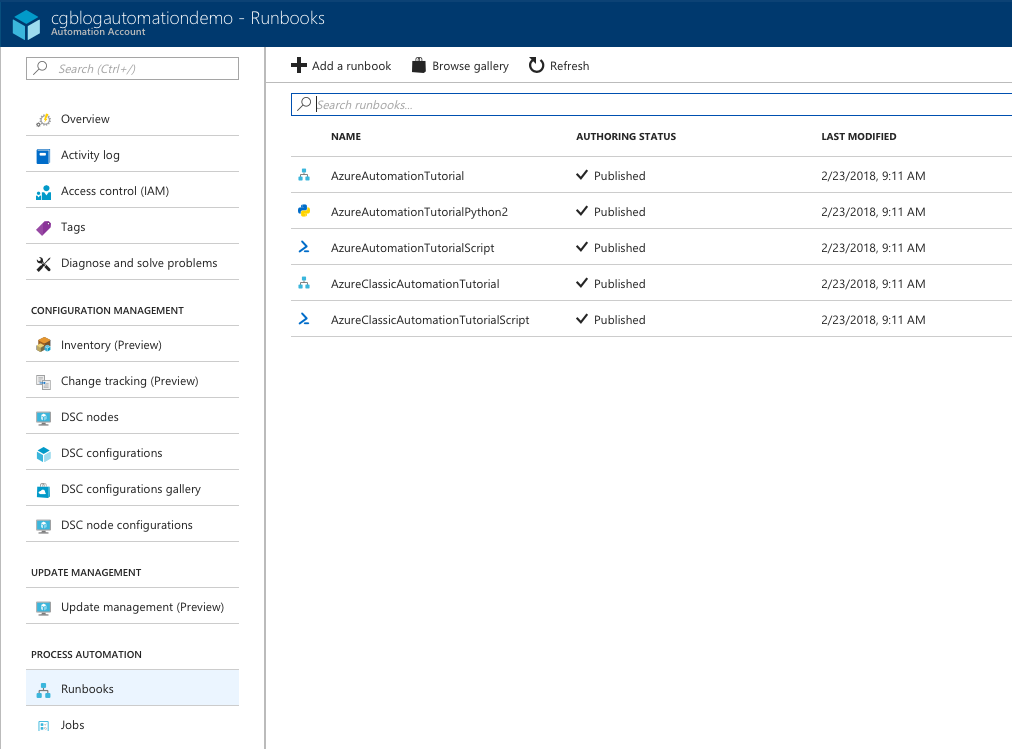Open DSC configurations gallery

tap(132, 489)
